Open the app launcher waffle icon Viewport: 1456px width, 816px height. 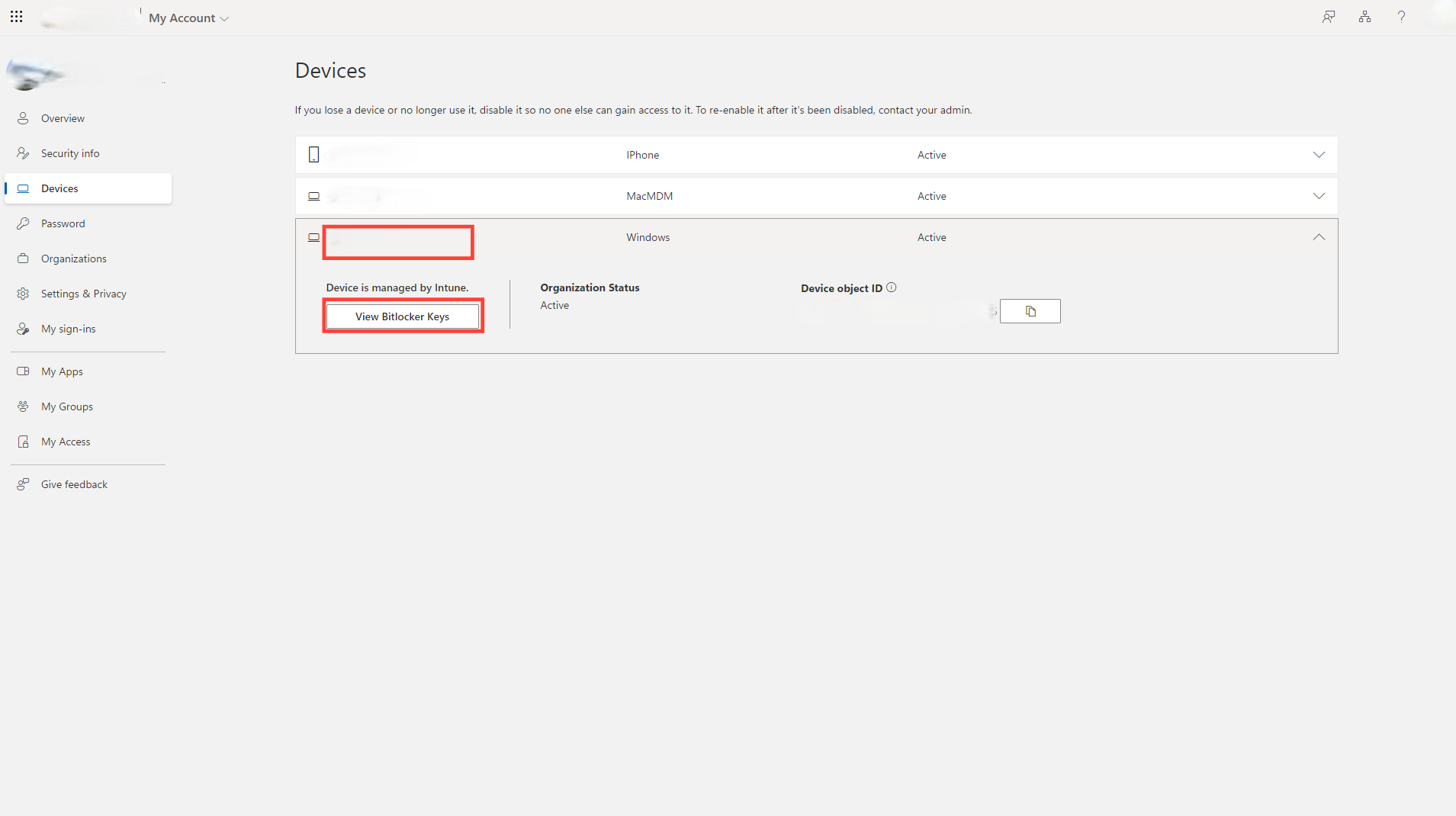click(x=16, y=16)
